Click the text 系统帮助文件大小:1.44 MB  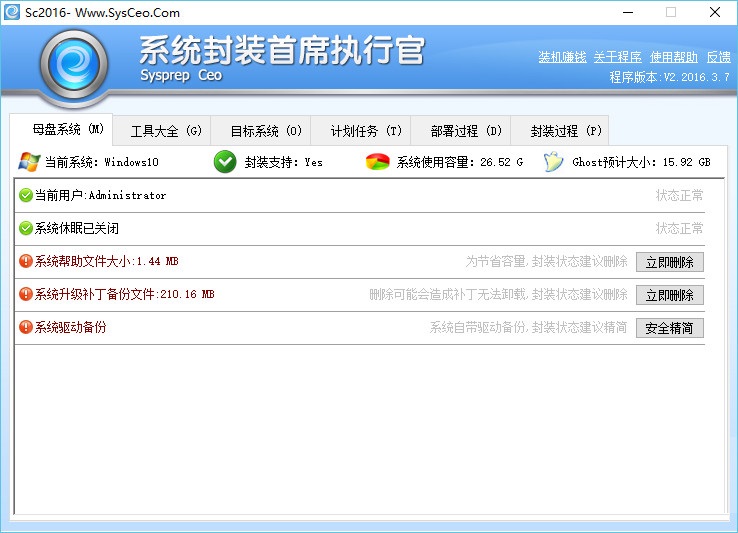(x=106, y=261)
